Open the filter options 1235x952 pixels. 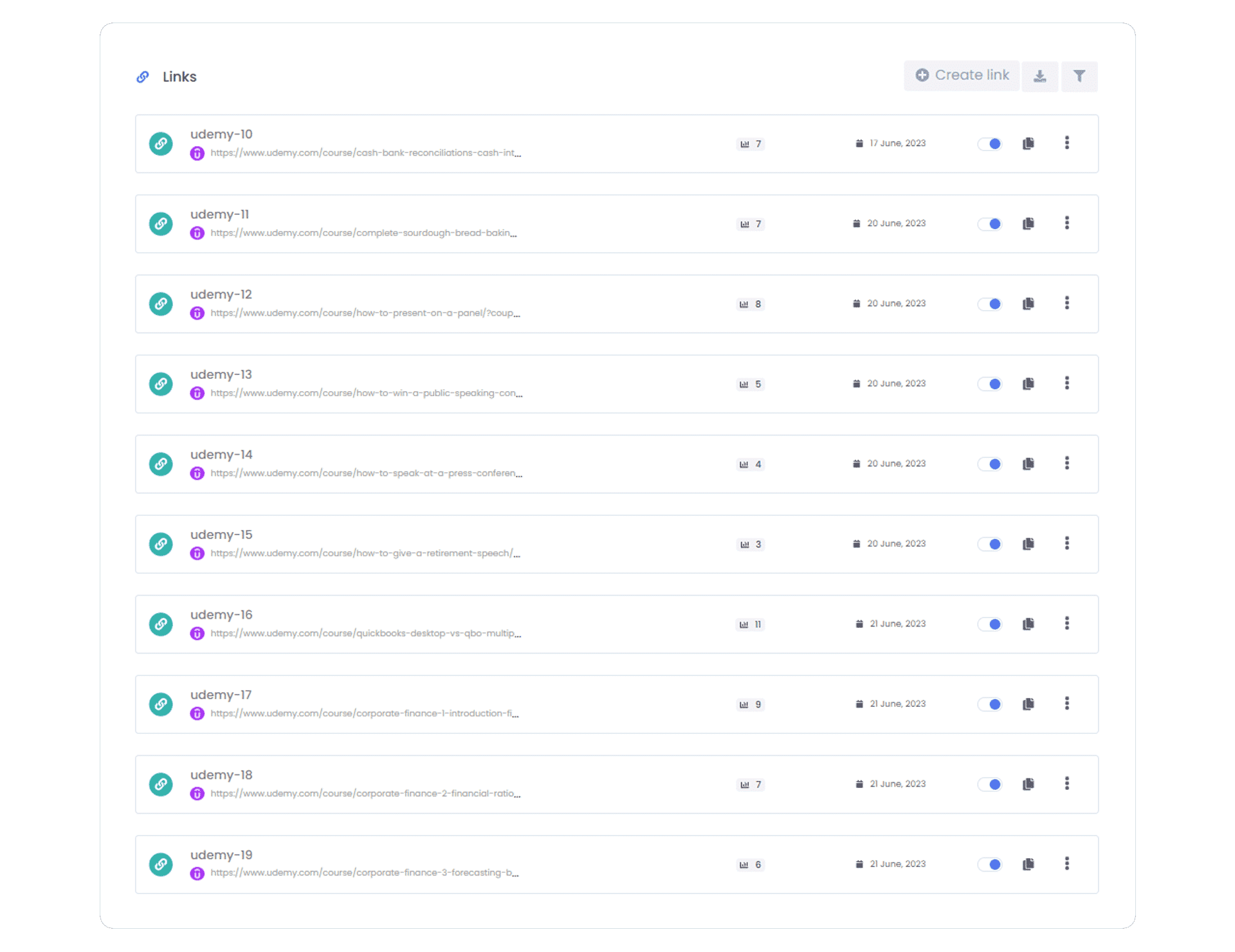pyautogui.click(x=1079, y=77)
